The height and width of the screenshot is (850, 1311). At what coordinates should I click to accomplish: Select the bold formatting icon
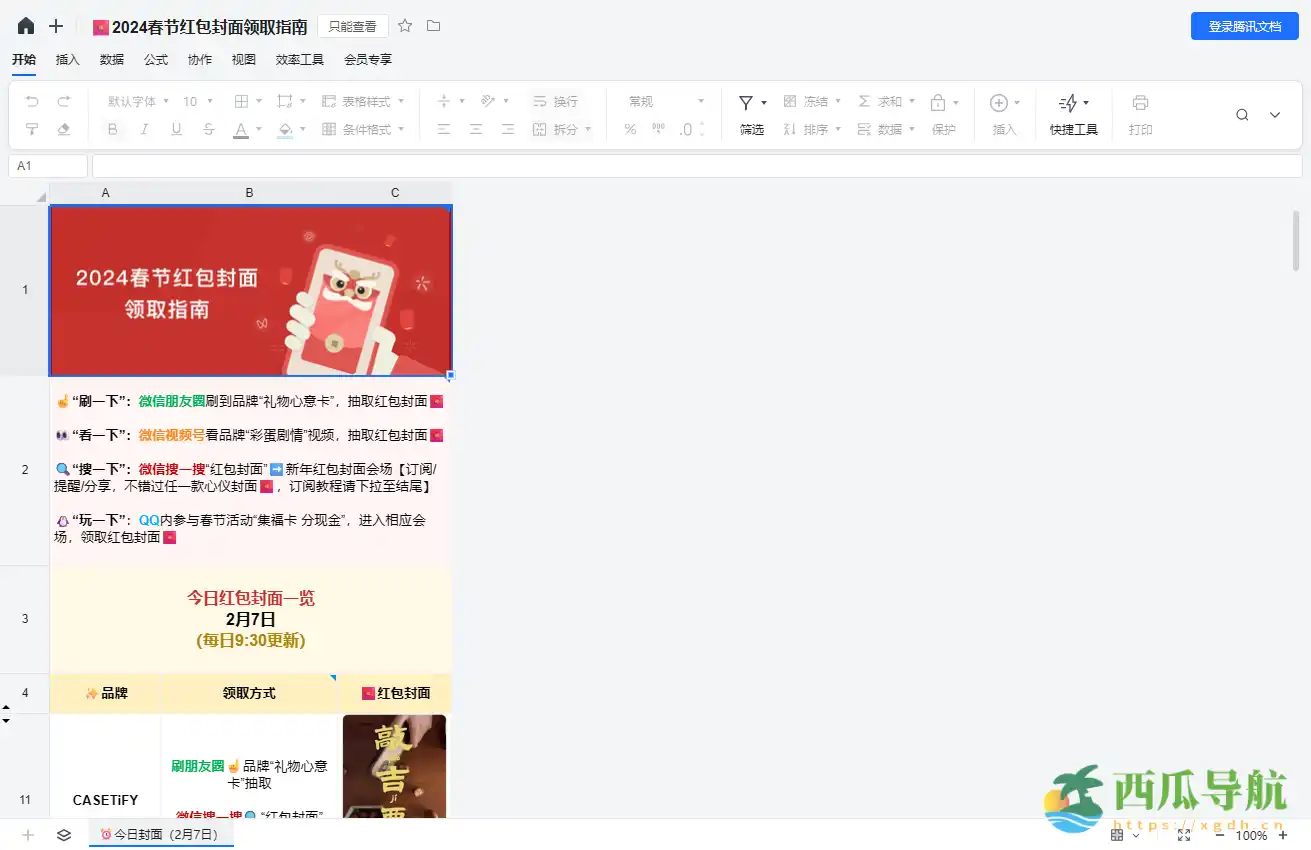coord(112,128)
